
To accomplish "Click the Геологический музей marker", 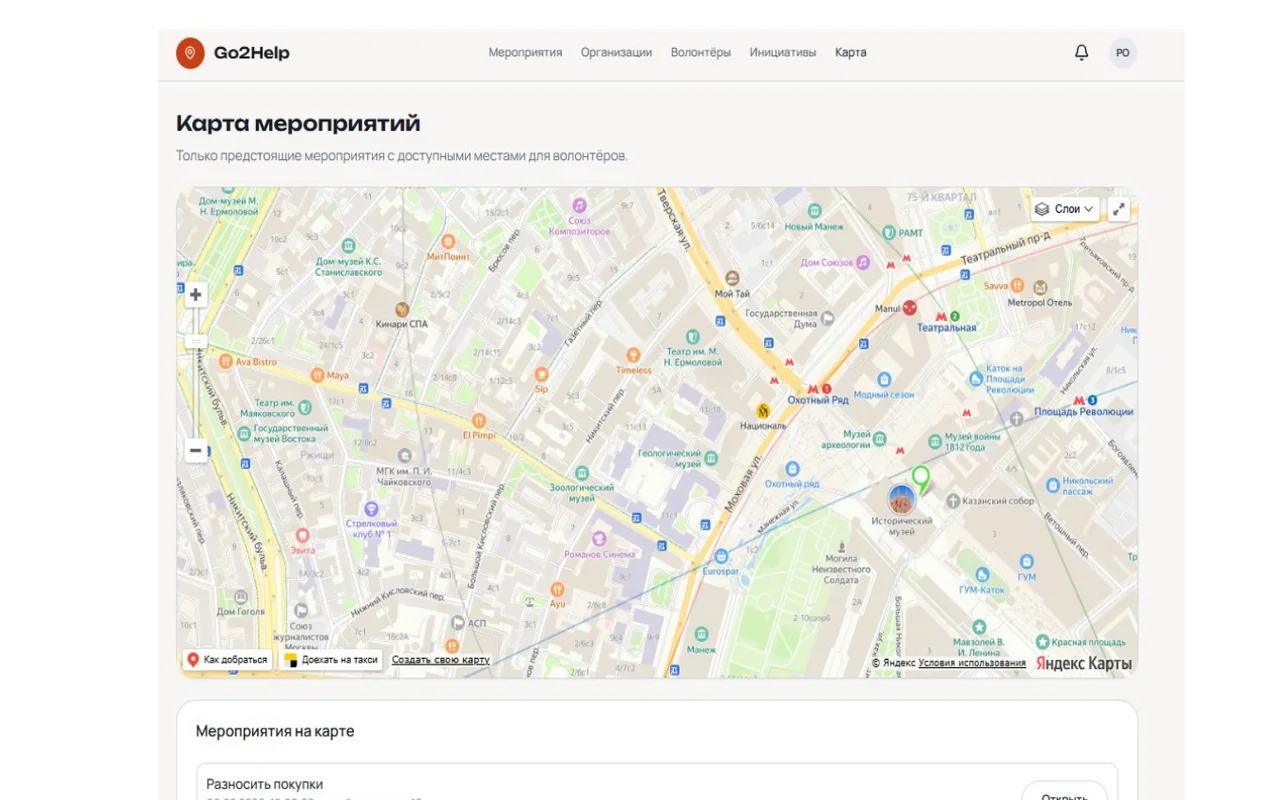I will click(711, 459).
